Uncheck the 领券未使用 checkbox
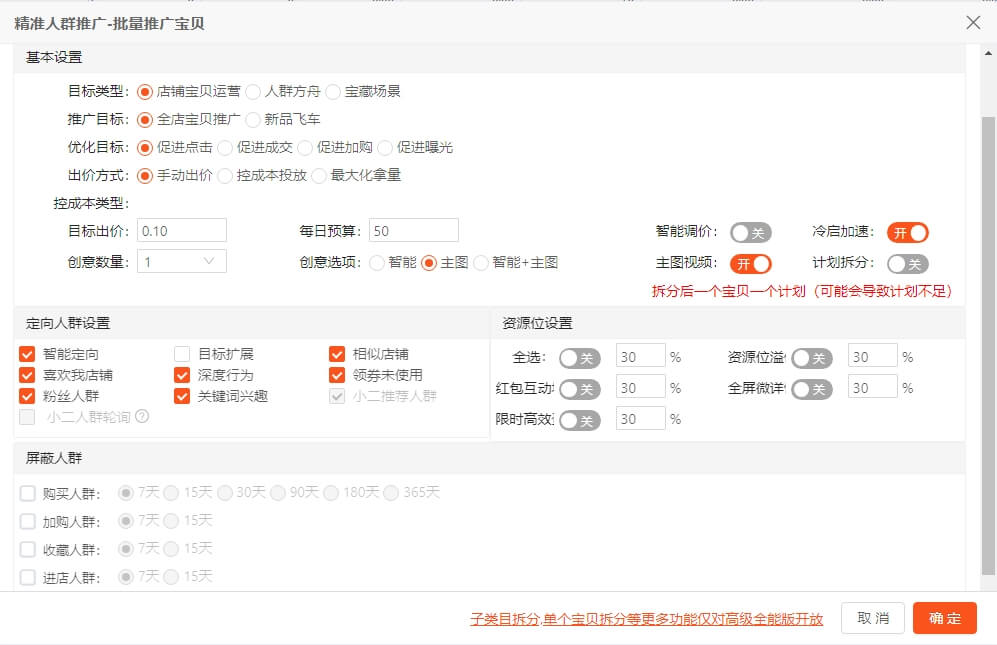This screenshot has width=997, height=645. click(x=337, y=375)
